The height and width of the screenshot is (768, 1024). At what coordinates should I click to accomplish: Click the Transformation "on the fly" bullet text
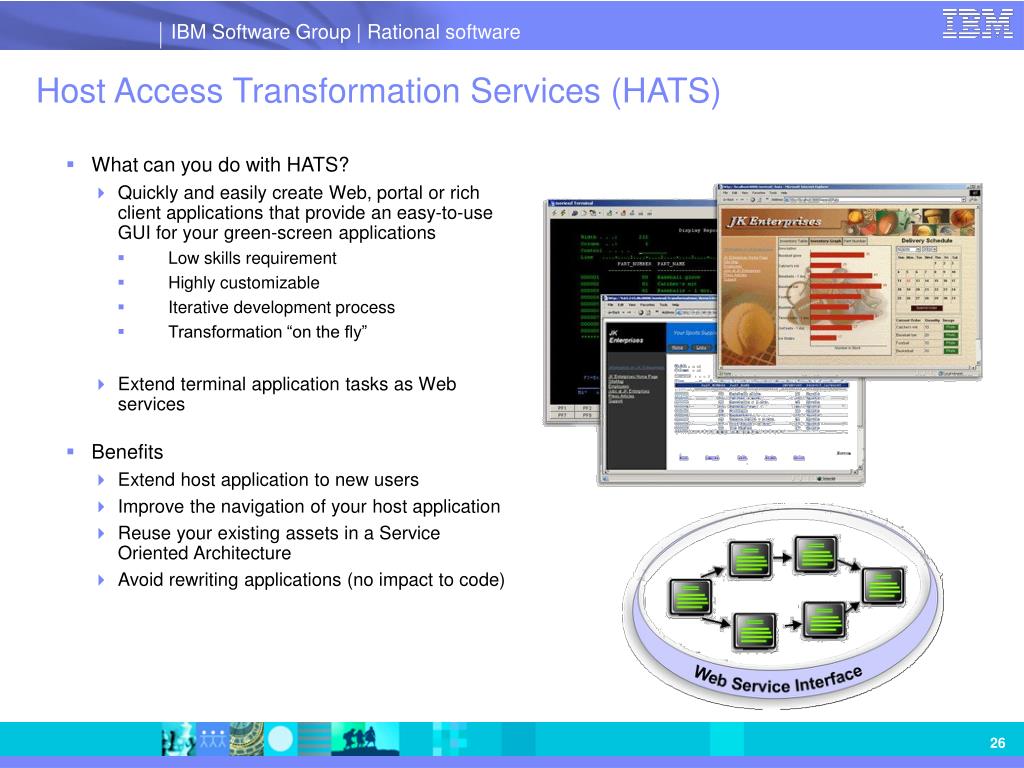[x=268, y=332]
